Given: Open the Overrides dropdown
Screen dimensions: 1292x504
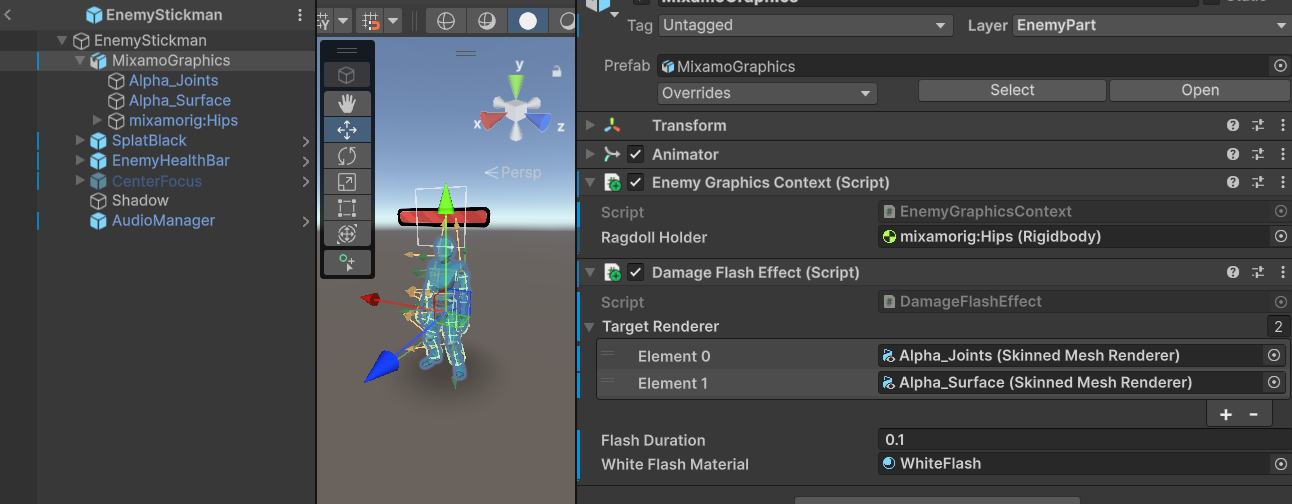Looking at the screenshot, I should click(767, 93).
